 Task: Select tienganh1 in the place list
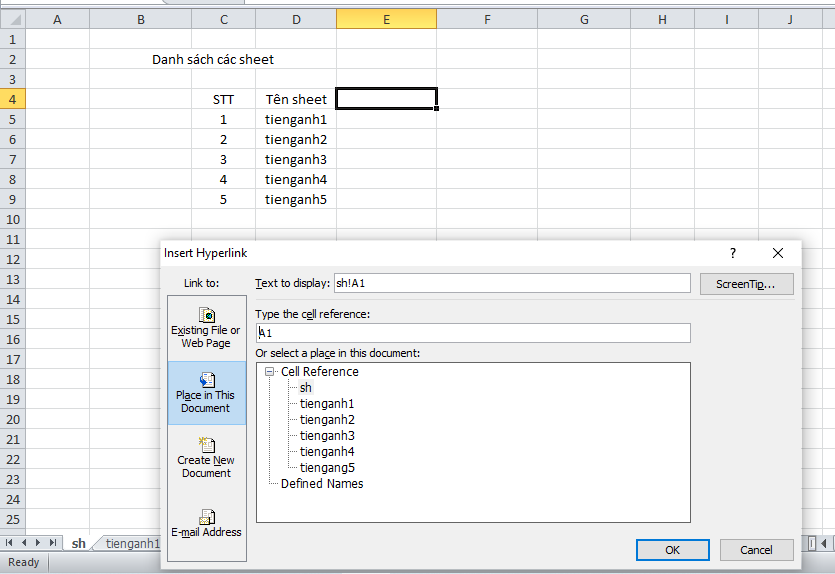point(327,404)
